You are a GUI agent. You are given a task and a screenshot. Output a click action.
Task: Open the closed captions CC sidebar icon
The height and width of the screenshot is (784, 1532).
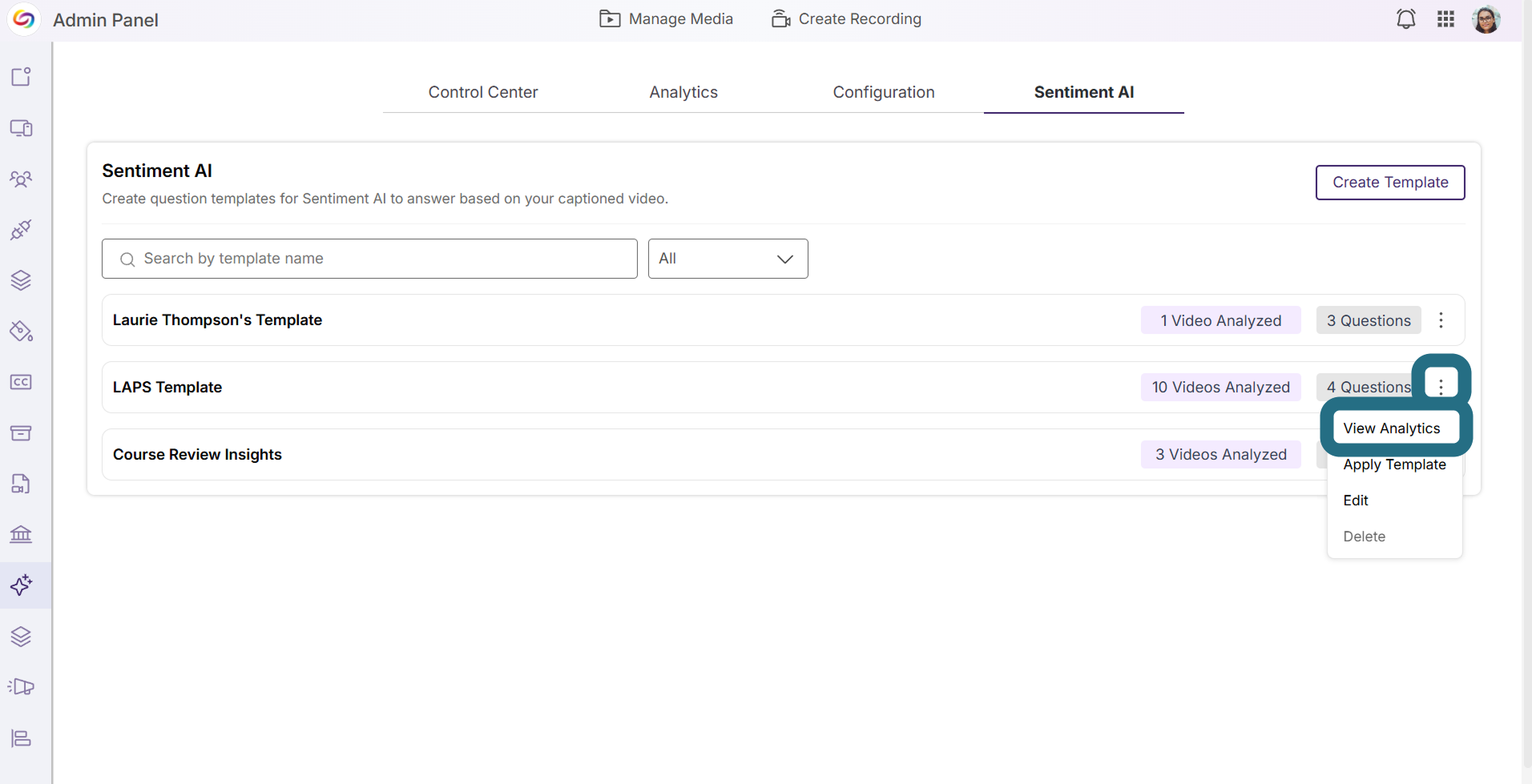(x=21, y=382)
